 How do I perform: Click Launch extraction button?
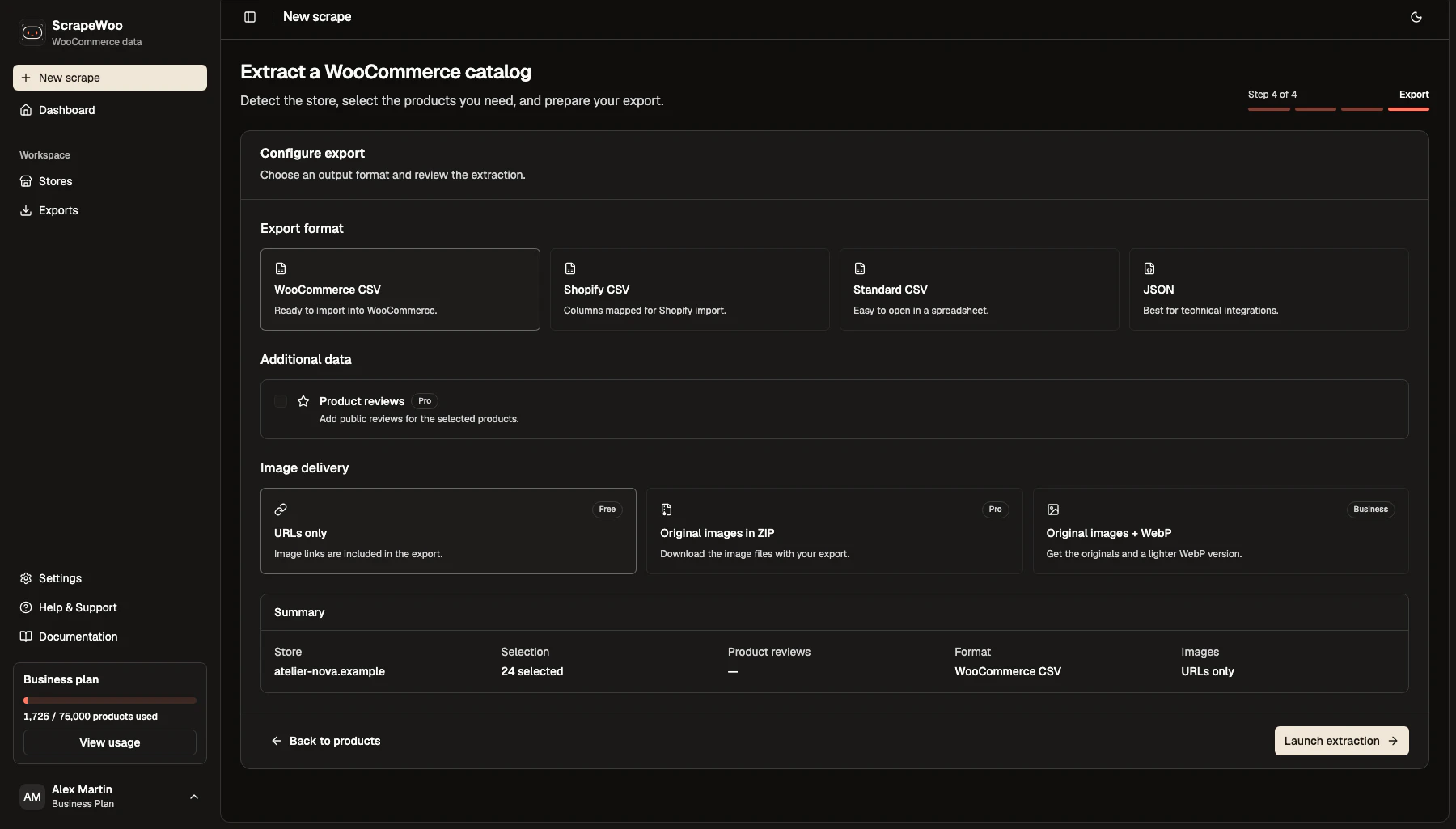[x=1342, y=741]
